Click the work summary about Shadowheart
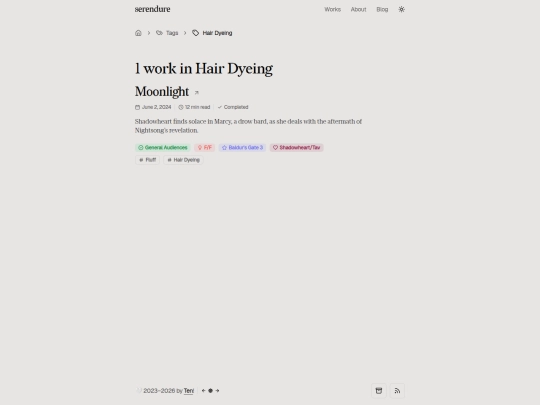The width and height of the screenshot is (540, 405). 248,126
